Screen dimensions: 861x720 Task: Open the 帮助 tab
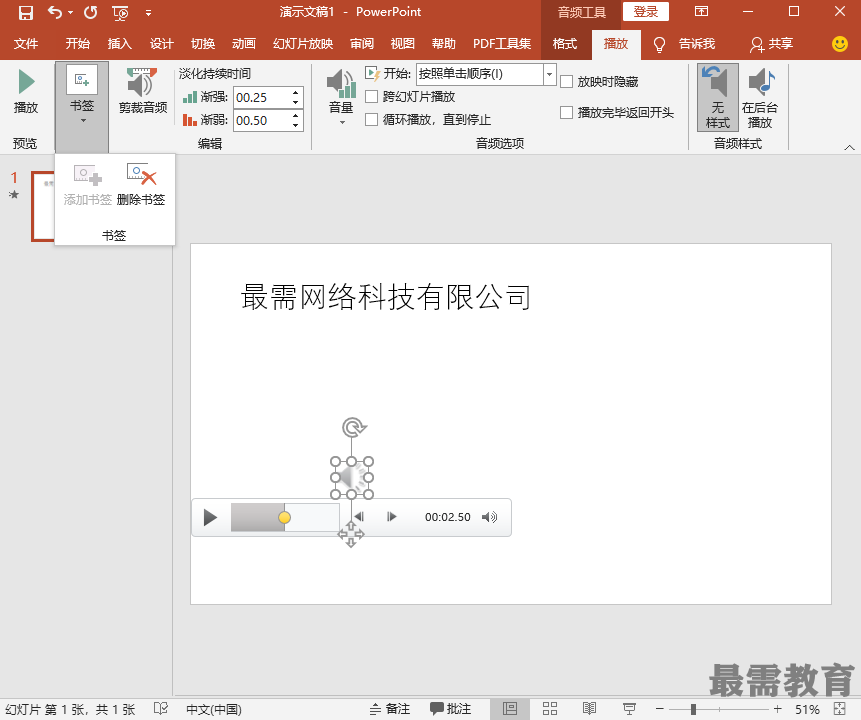point(444,43)
